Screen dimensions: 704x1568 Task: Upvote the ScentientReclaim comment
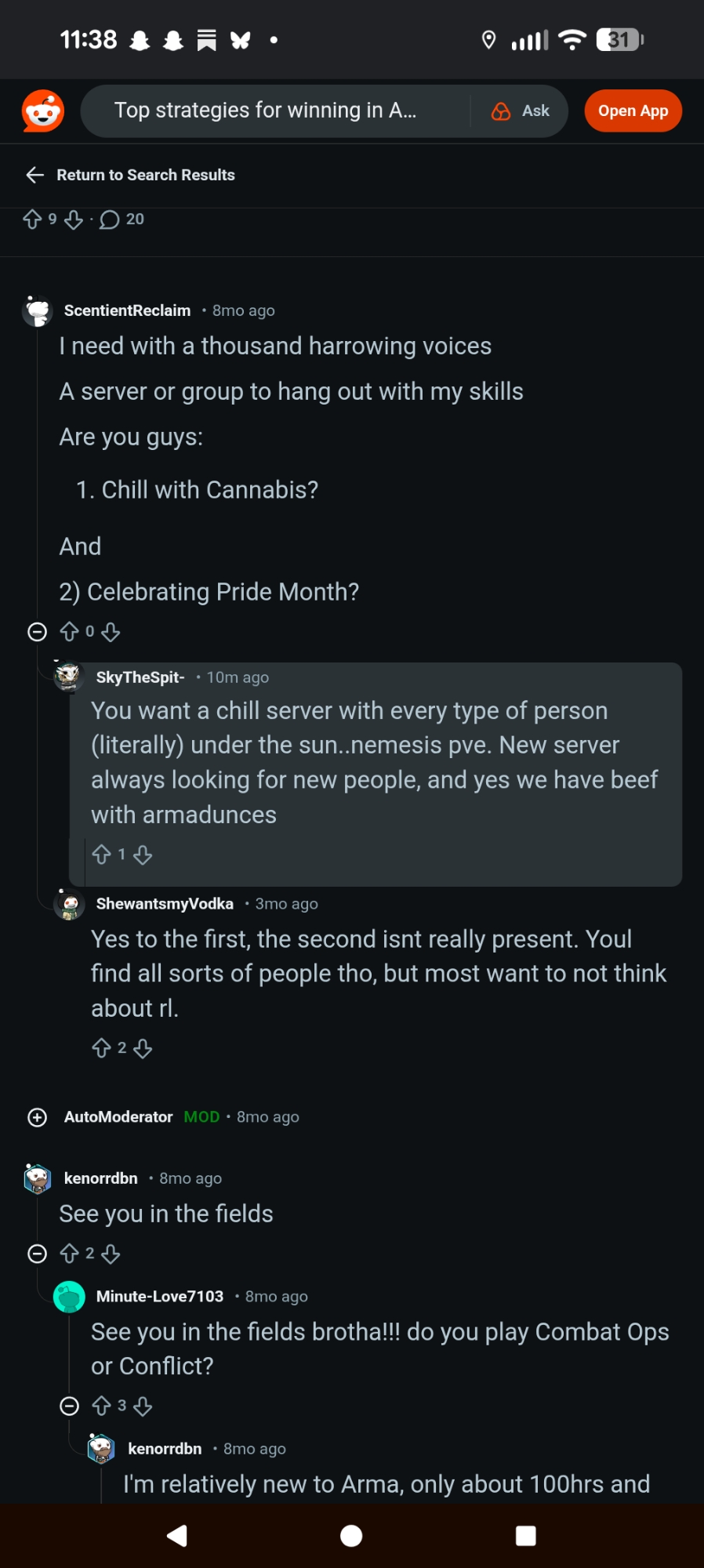(x=70, y=632)
